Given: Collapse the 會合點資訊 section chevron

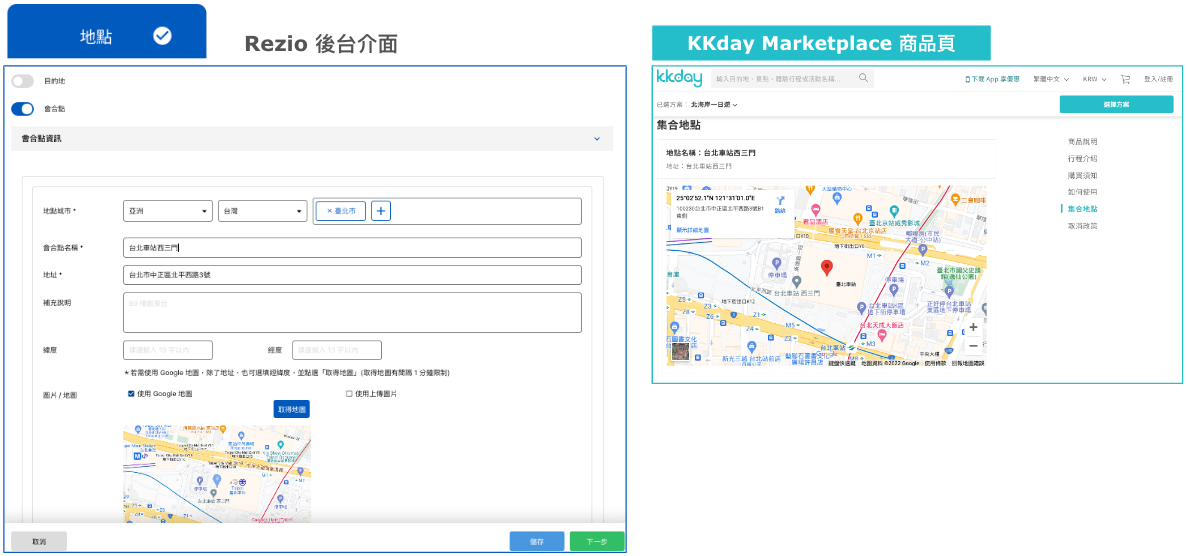Looking at the screenshot, I should (x=597, y=139).
